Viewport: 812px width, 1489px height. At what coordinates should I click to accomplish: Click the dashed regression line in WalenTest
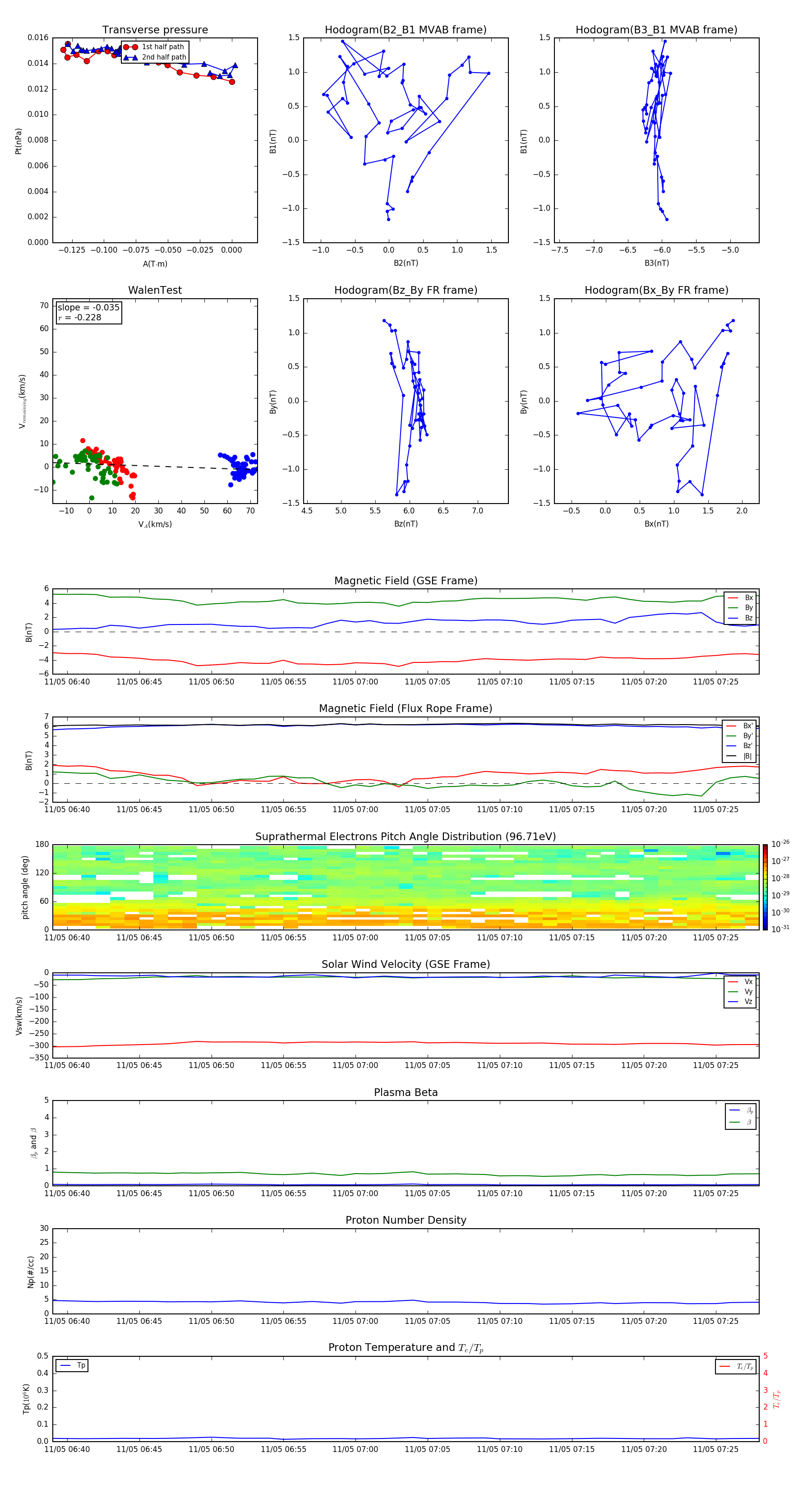click(155, 465)
